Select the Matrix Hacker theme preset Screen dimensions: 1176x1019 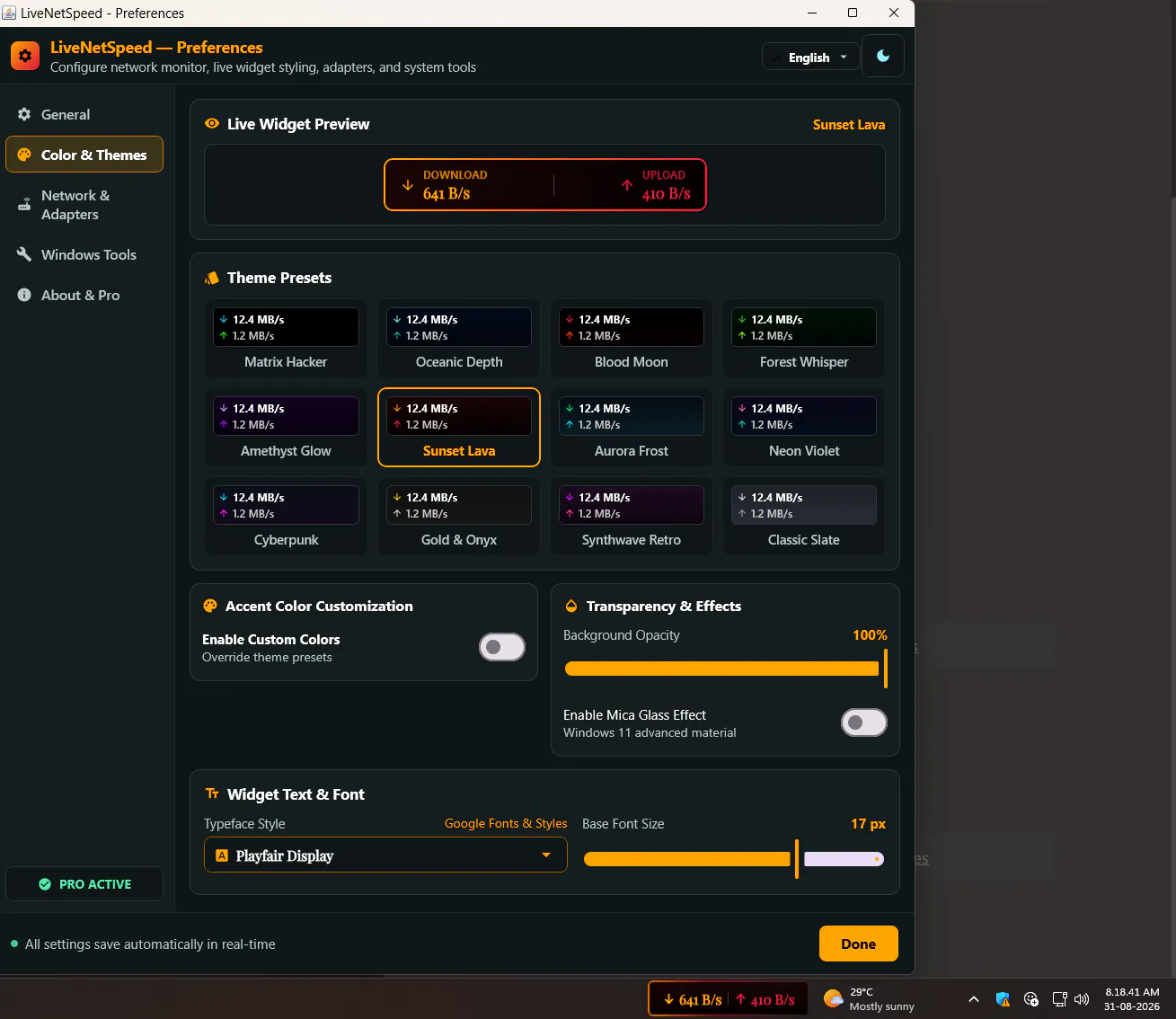click(286, 338)
